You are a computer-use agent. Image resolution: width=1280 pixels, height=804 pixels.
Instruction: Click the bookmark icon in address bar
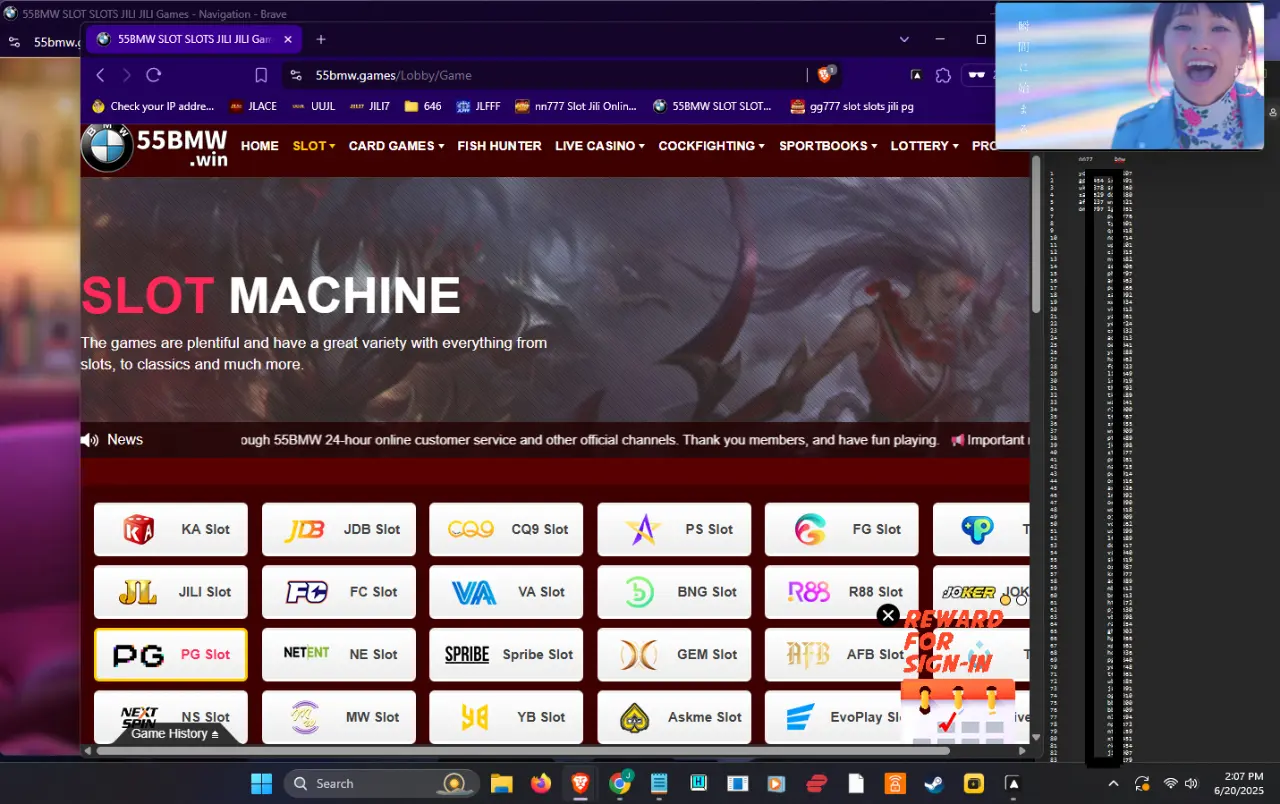[x=261, y=75]
